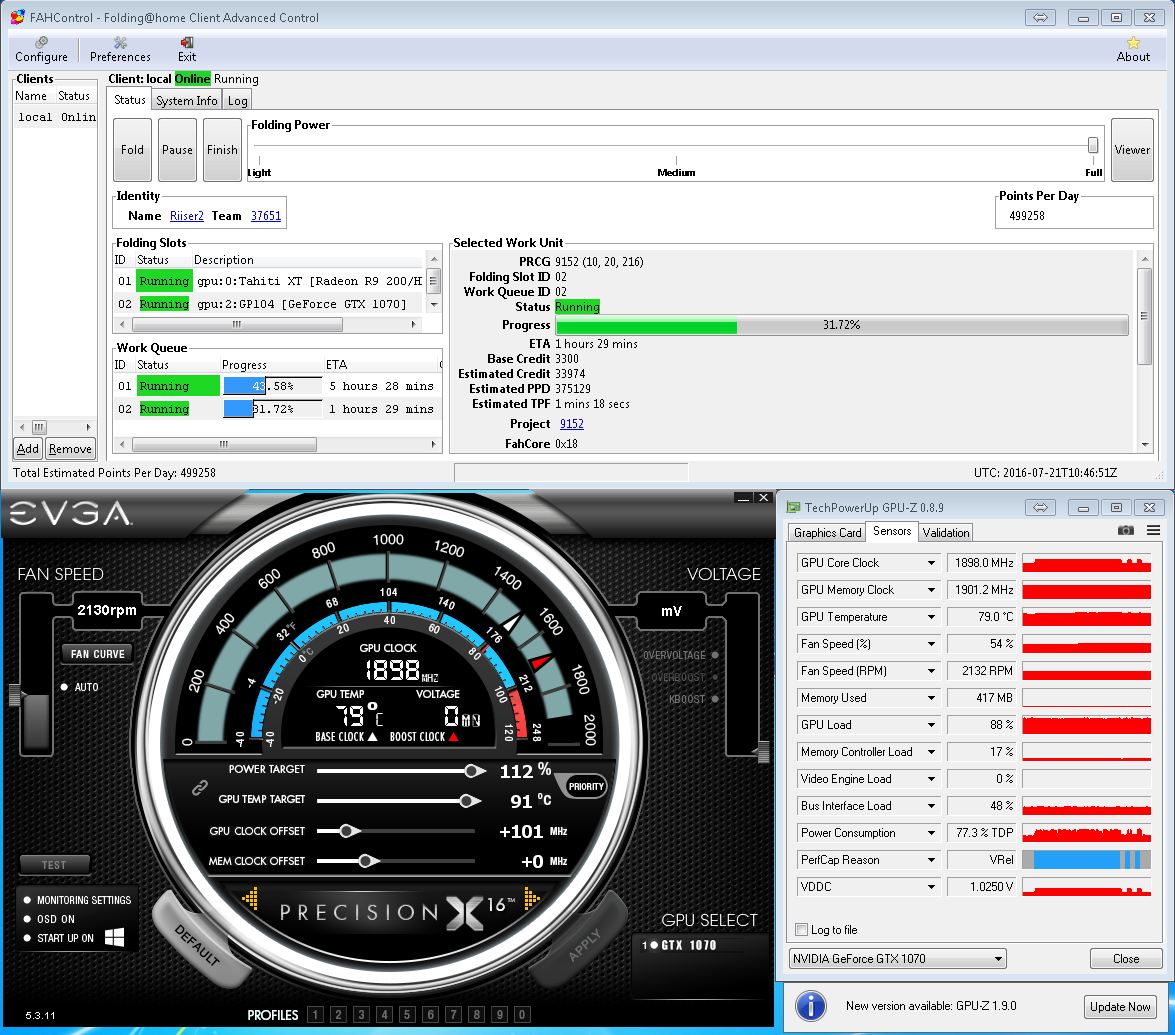Image resolution: width=1175 pixels, height=1035 pixels.
Task: Close the EVGA Precision X window
Action: [x=763, y=498]
